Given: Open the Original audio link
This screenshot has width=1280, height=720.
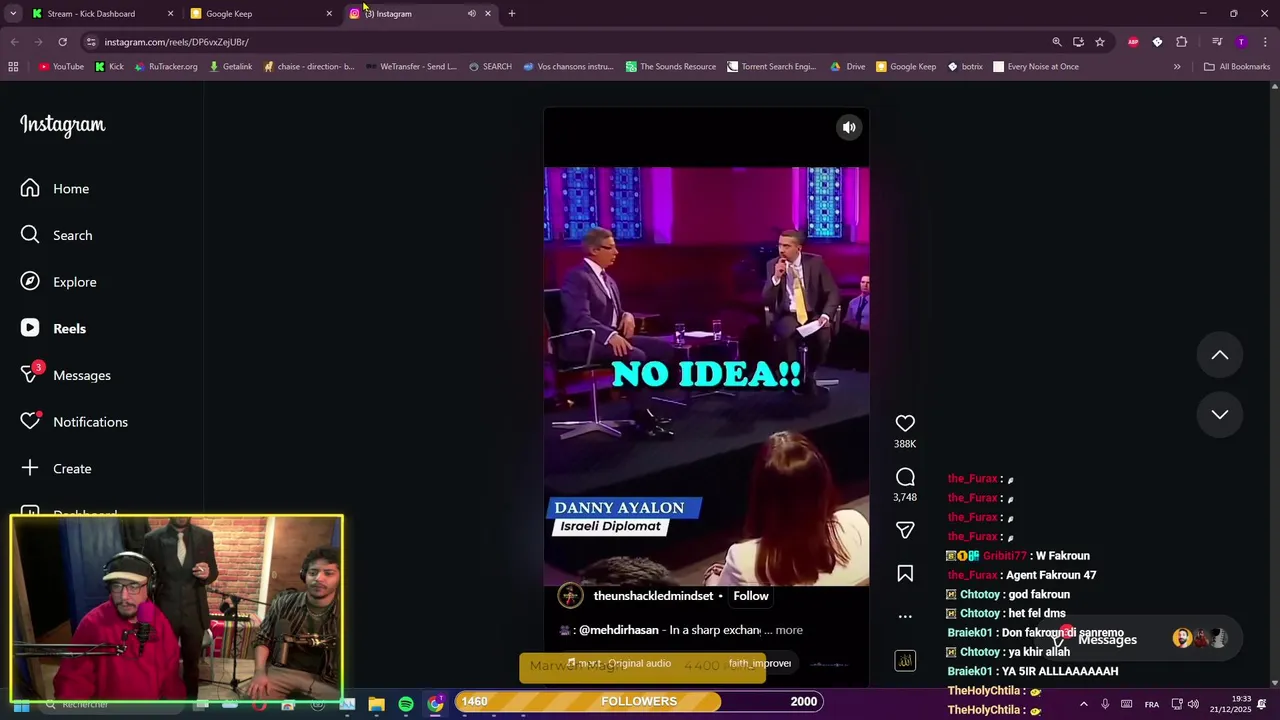Looking at the screenshot, I should pos(639,663).
